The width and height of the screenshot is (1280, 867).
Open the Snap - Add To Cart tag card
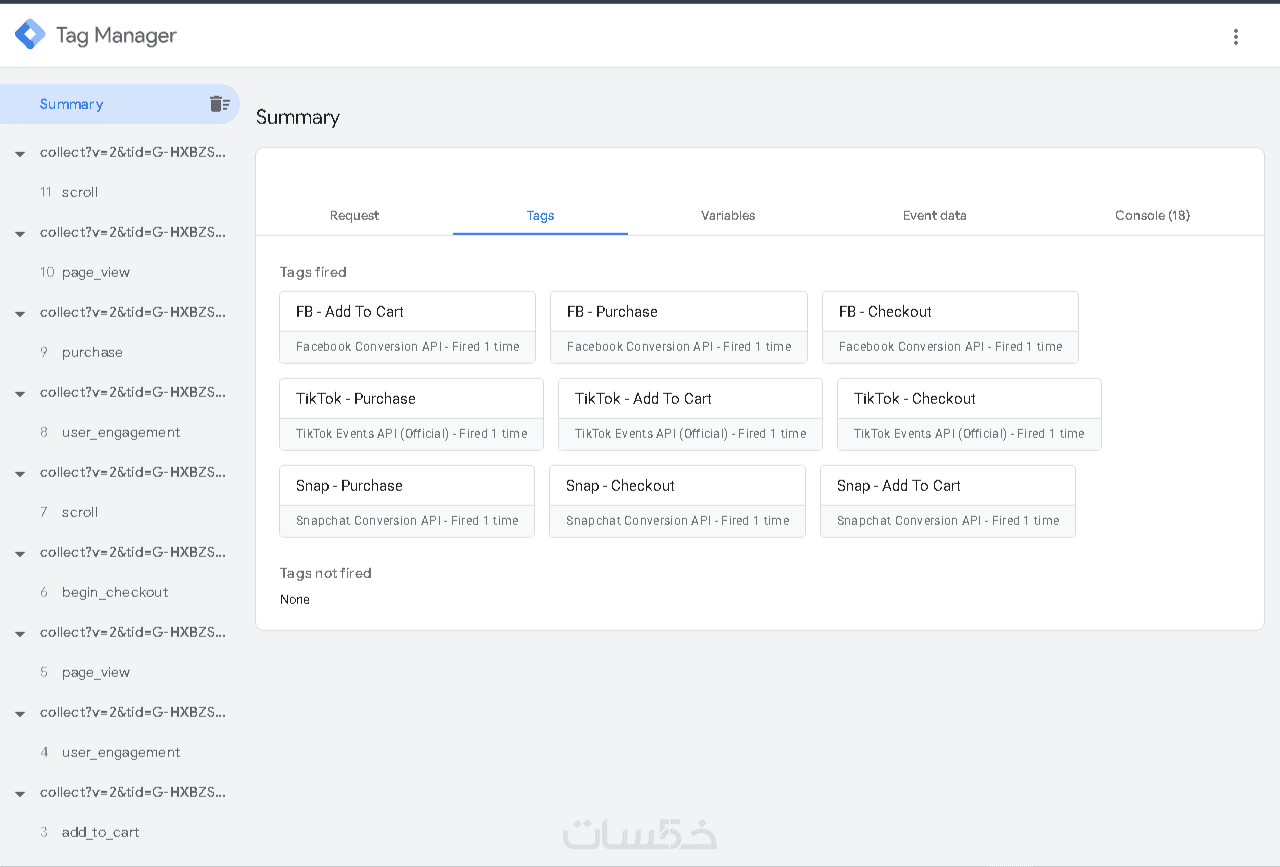click(x=948, y=501)
